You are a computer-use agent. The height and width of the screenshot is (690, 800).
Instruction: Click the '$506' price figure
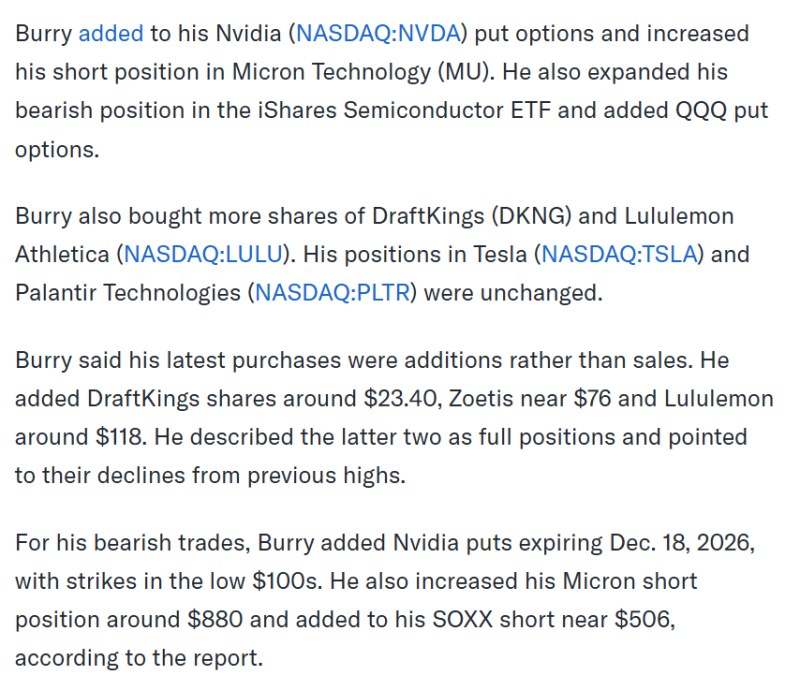click(644, 620)
